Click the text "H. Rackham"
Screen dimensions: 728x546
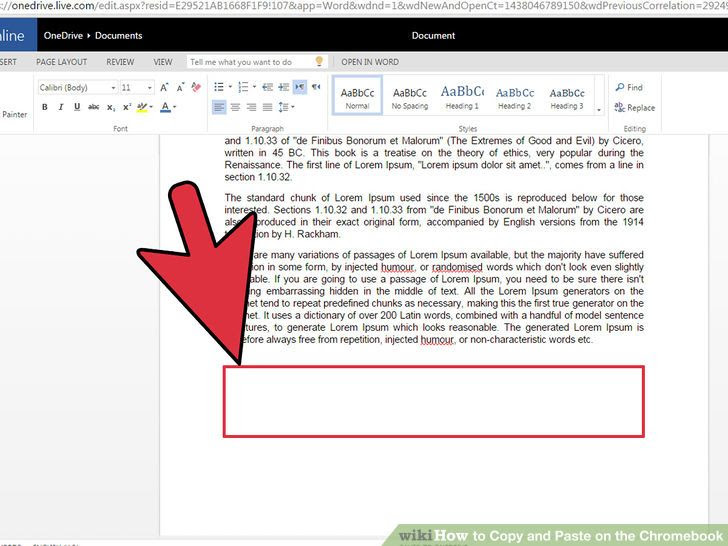pyautogui.click(x=312, y=234)
